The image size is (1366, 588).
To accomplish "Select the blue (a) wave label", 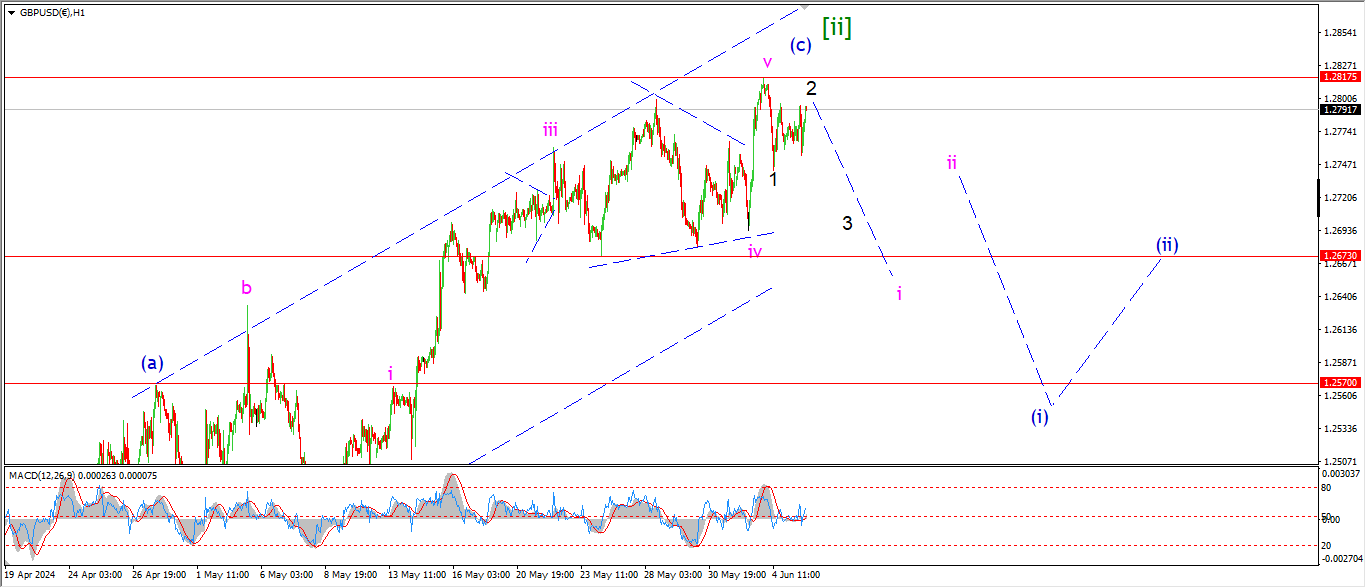I will [152, 363].
